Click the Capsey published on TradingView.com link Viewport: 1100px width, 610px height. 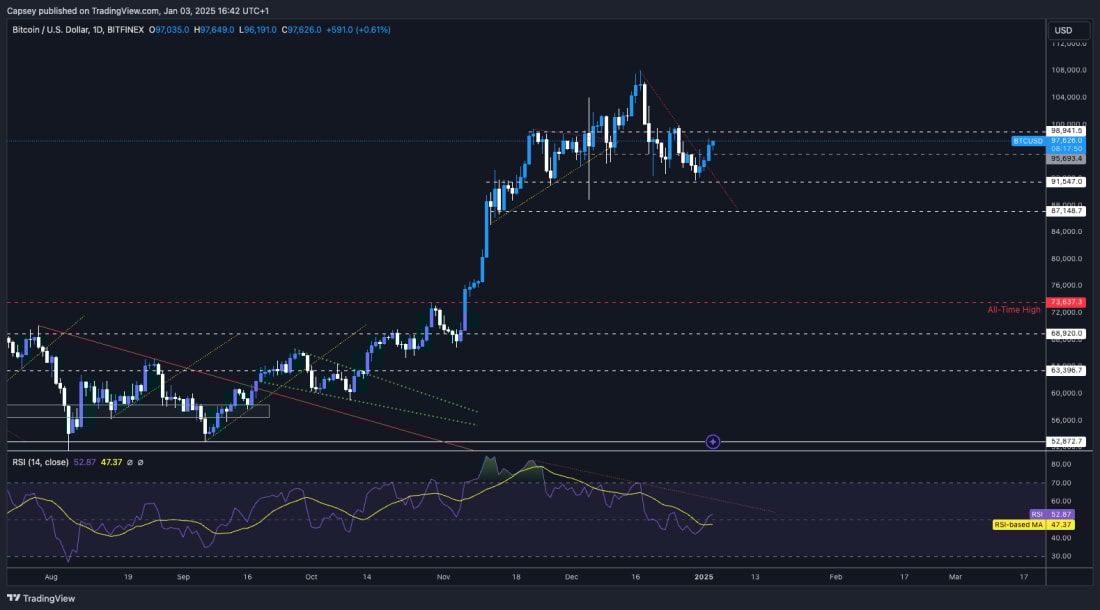click(x=100, y=12)
